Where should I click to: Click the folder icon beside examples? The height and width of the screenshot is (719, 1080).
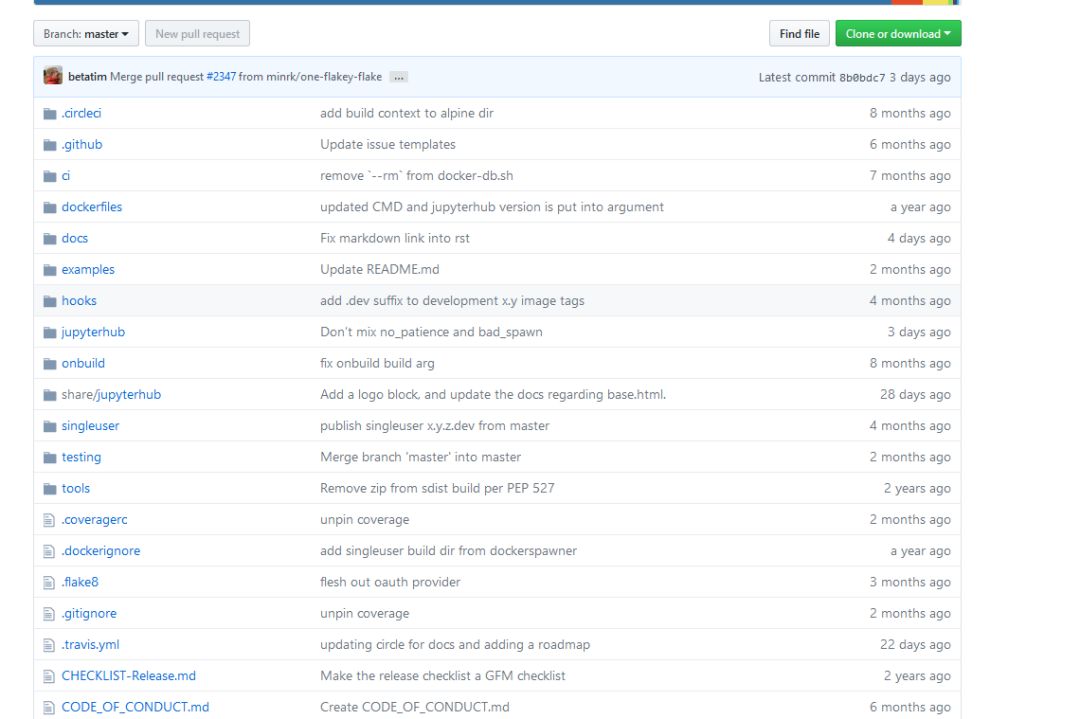50,270
